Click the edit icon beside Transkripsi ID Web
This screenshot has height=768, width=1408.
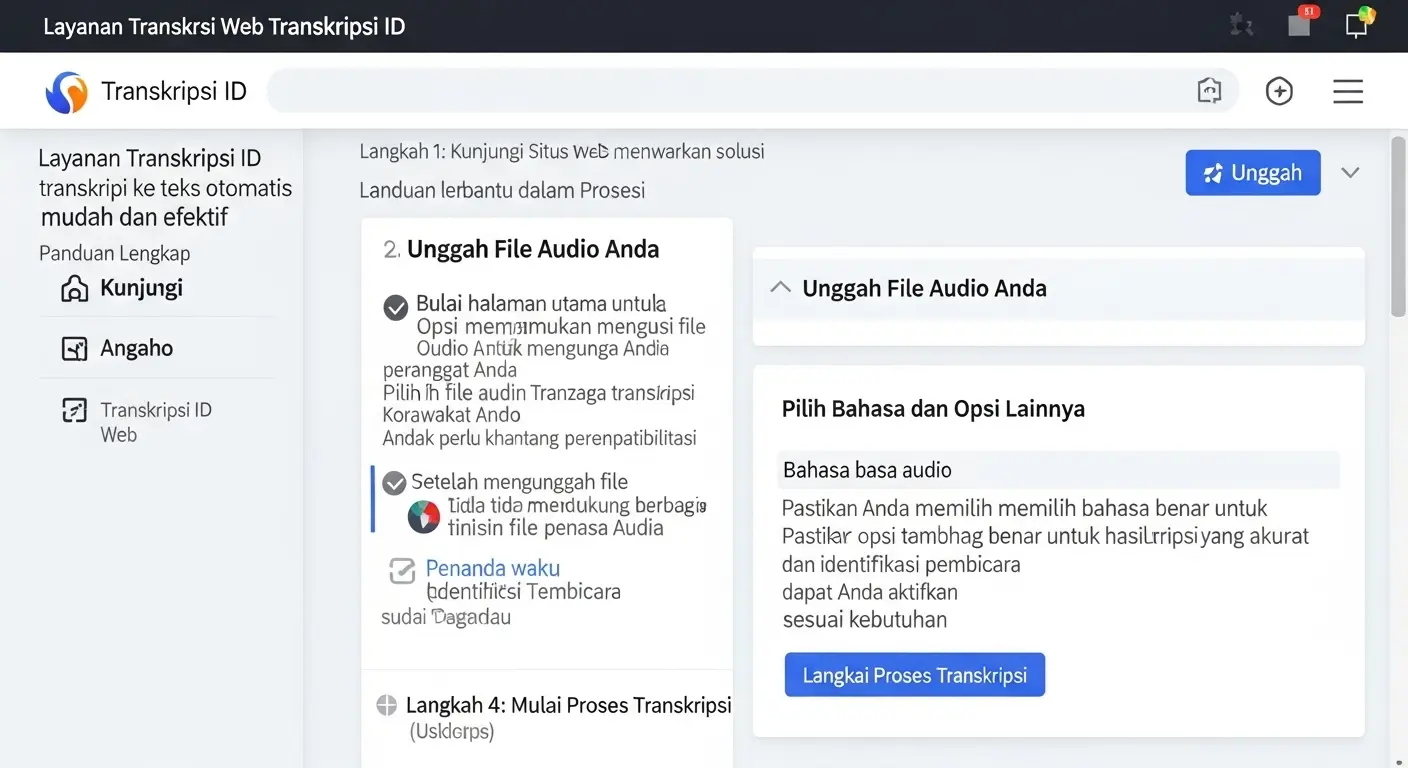pyautogui.click(x=74, y=410)
